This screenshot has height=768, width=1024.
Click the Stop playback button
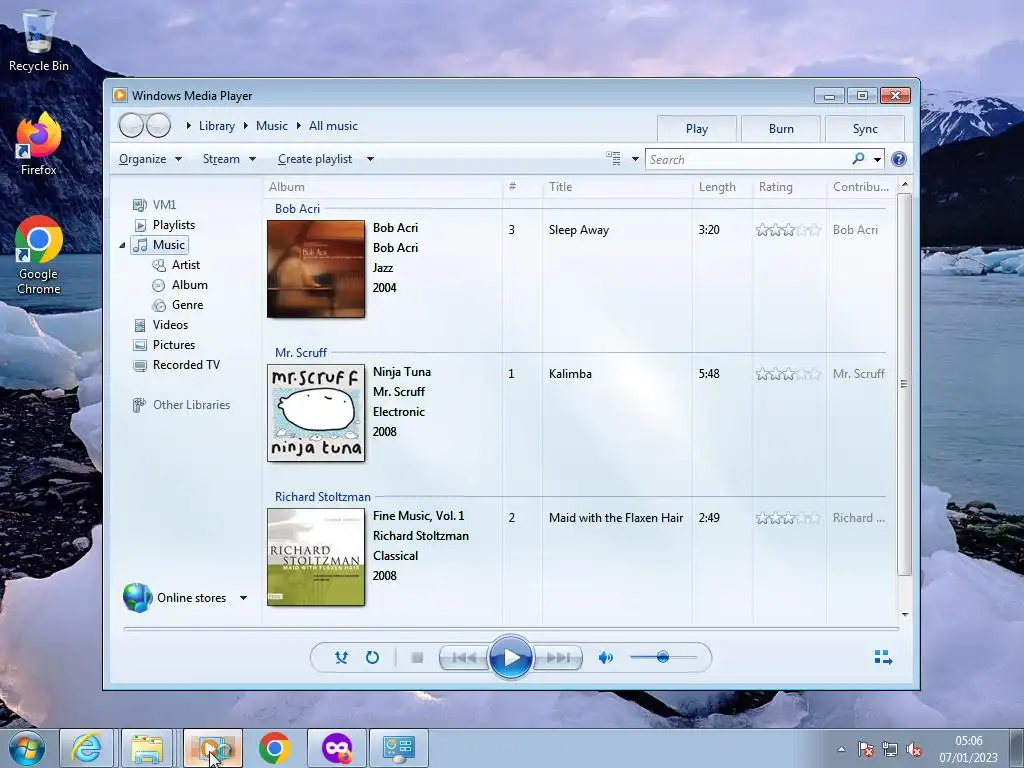417,658
